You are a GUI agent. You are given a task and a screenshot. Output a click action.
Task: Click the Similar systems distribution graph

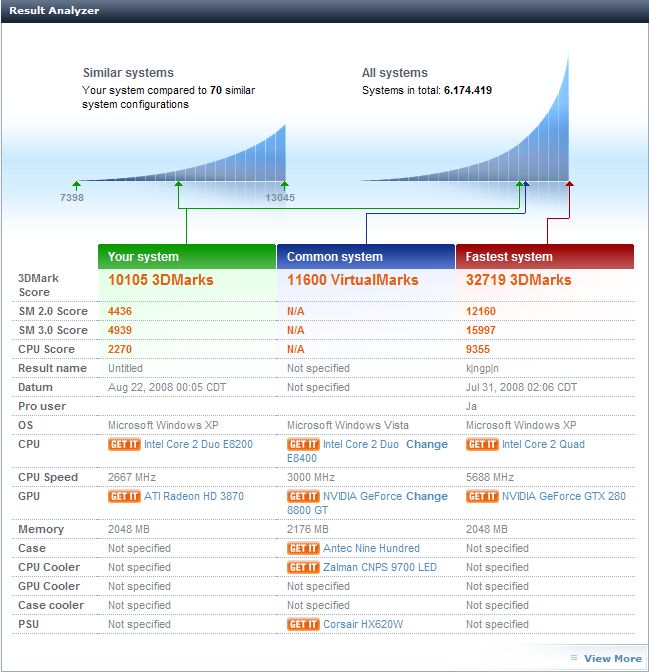184,154
